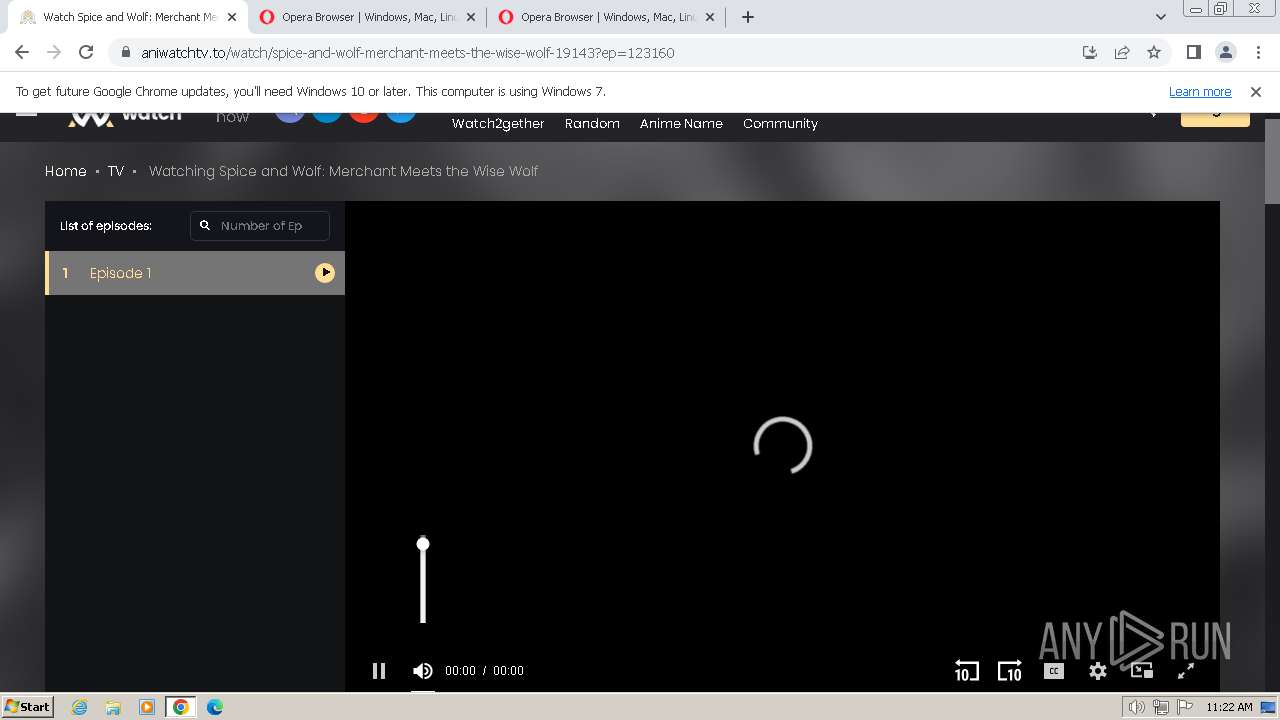1280x720 pixels.
Task: Switch to the third Opera Browser tab
Action: pos(607,17)
